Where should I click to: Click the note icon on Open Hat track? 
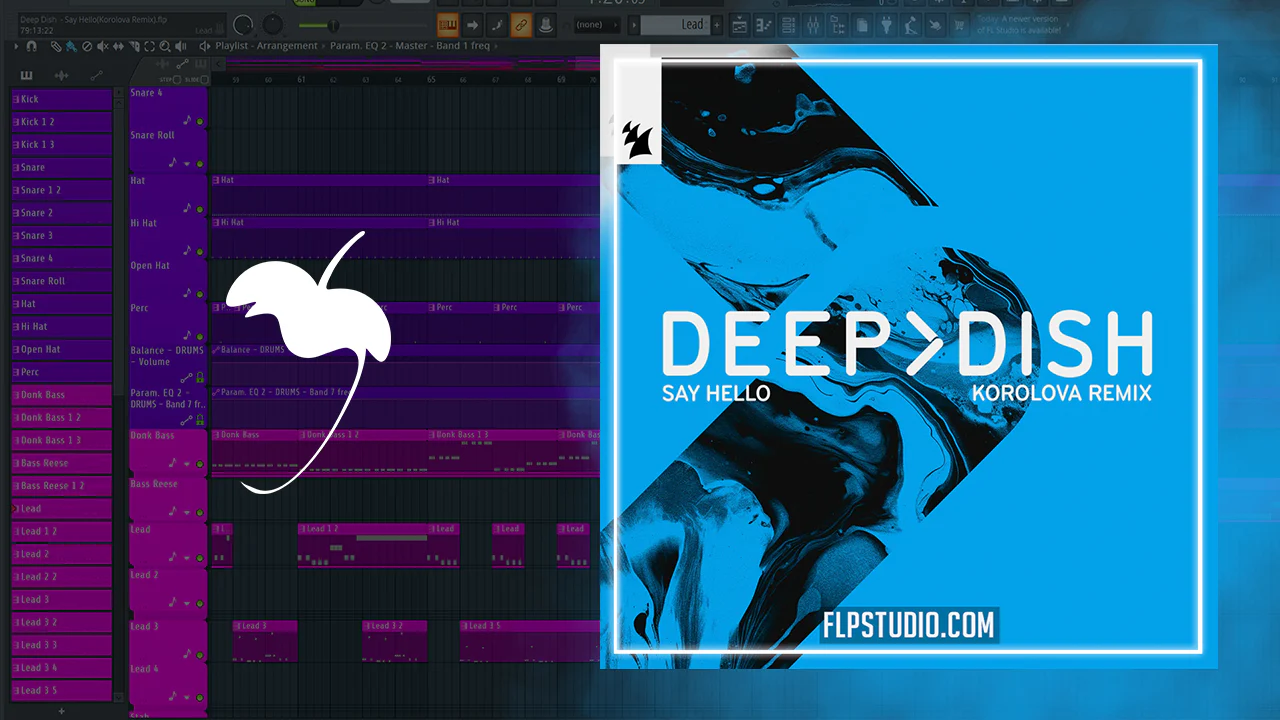pyautogui.click(x=187, y=293)
